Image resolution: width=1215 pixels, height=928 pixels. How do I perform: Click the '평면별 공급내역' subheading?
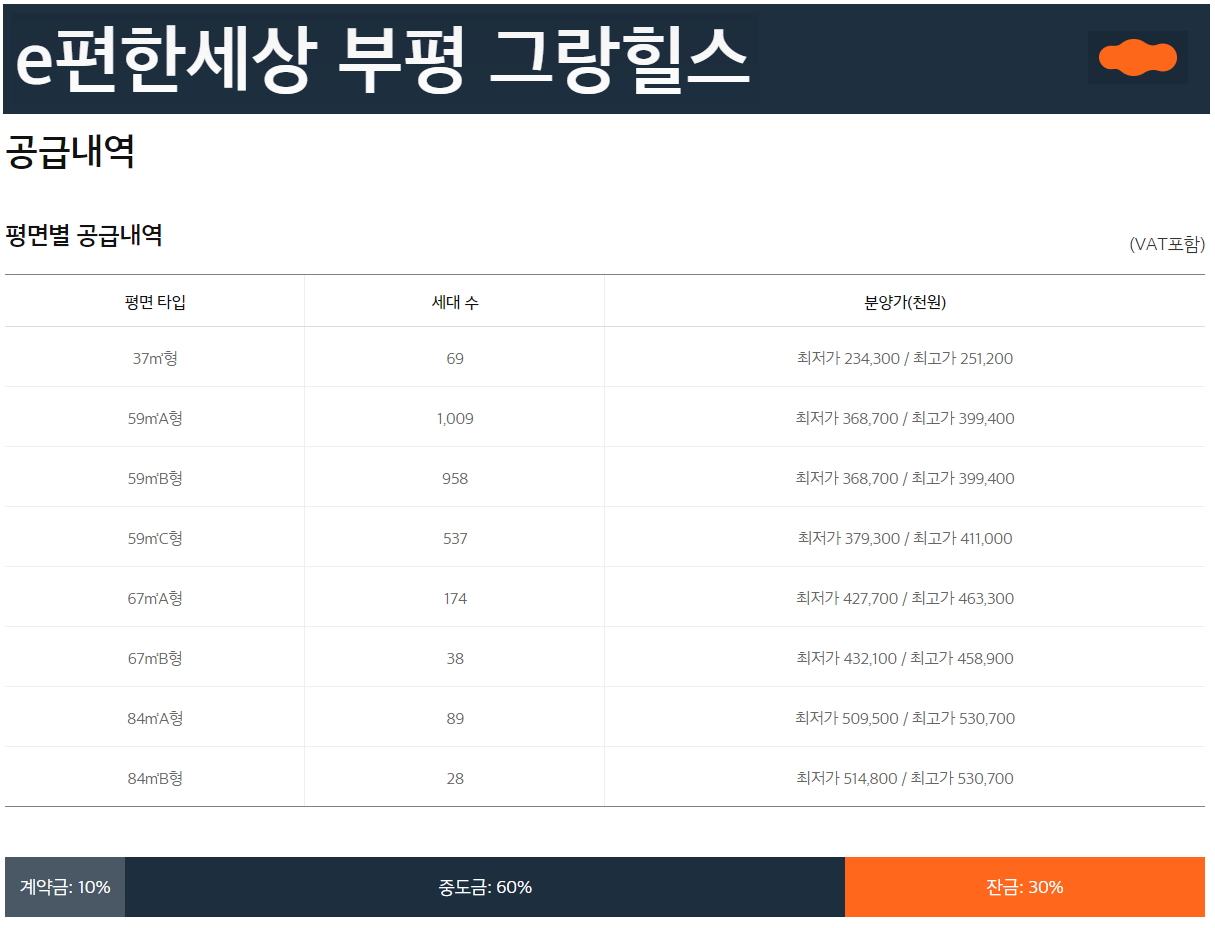pos(84,236)
